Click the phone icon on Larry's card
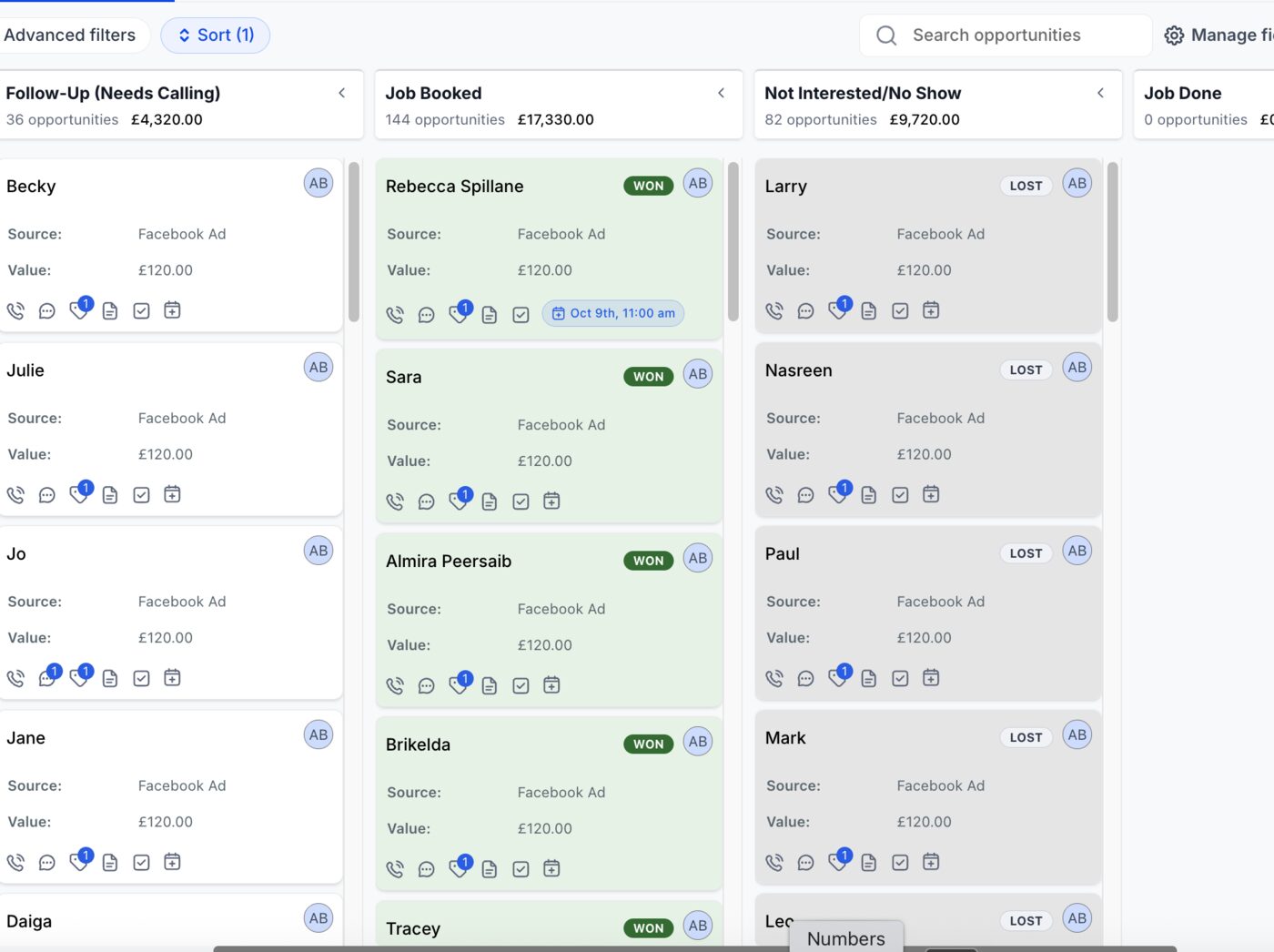This screenshot has height=952, width=1274. [774, 310]
